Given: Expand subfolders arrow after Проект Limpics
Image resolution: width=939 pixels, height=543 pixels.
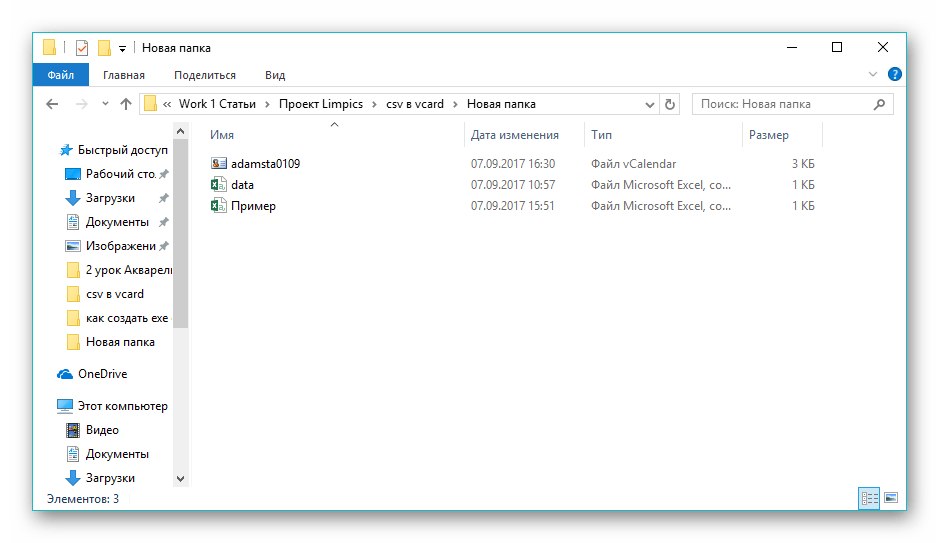Looking at the screenshot, I should tap(374, 105).
